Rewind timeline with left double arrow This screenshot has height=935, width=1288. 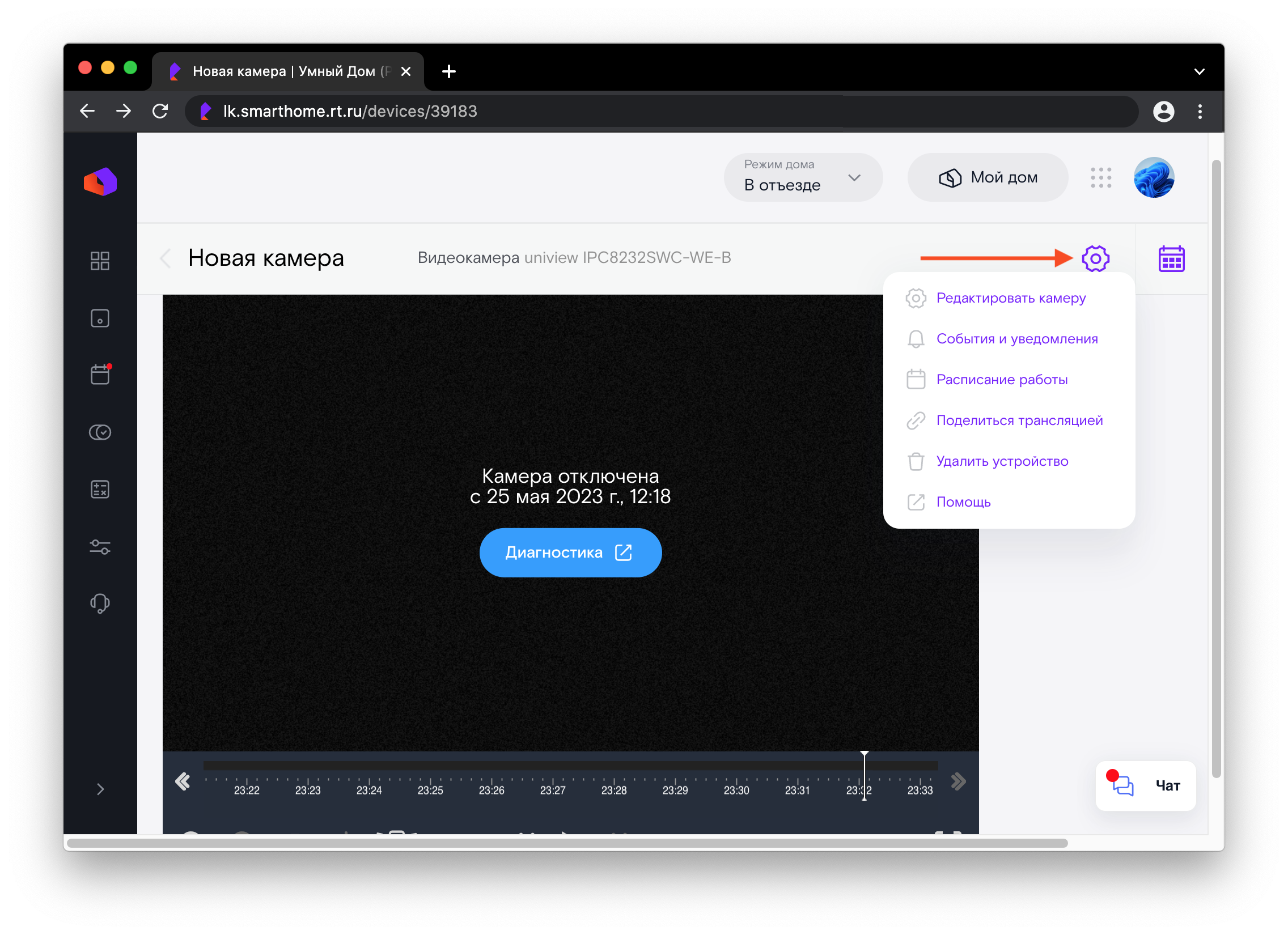[183, 782]
